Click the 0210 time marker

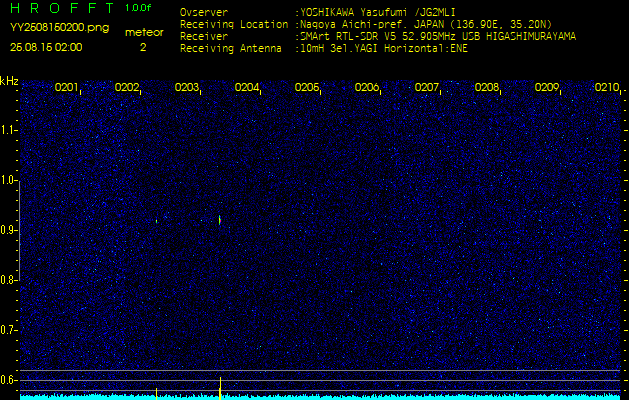point(607,87)
